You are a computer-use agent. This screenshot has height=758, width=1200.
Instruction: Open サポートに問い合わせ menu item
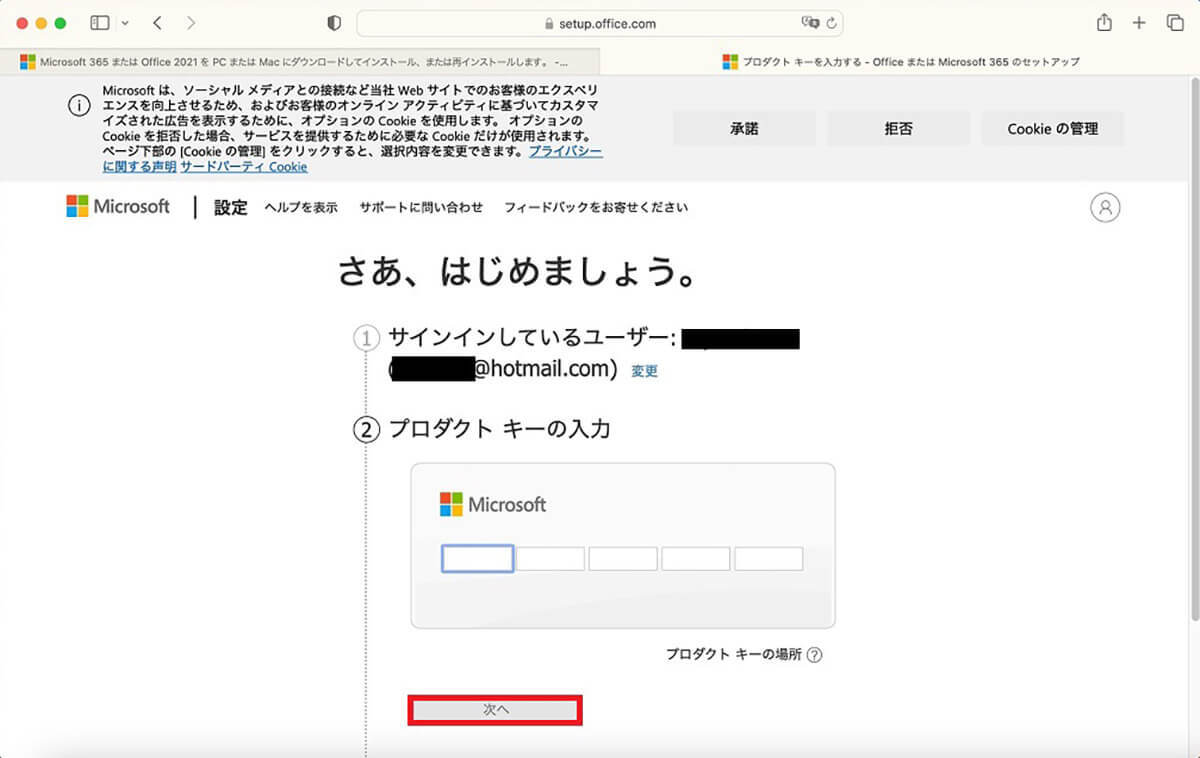(421, 207)
